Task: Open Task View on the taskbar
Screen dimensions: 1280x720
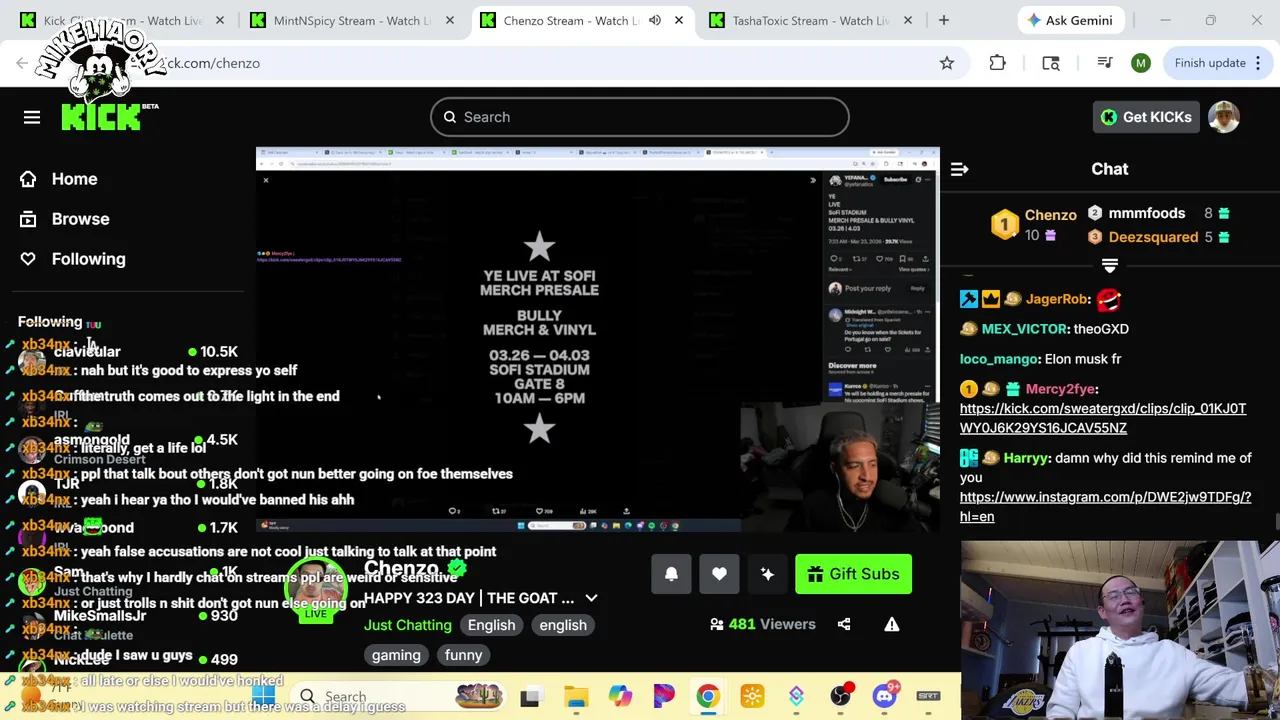Action: coord(530,697)
